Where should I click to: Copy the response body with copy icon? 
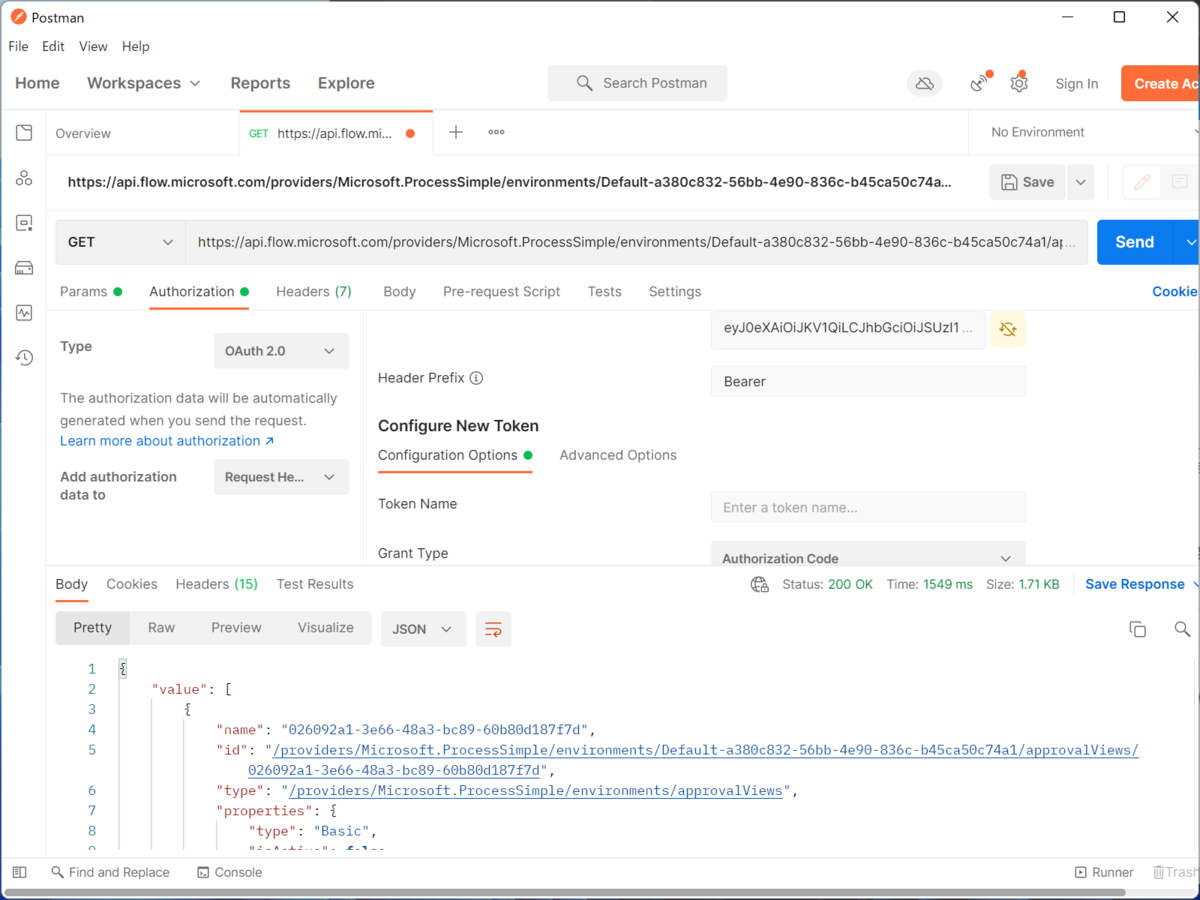[1137, 629]
